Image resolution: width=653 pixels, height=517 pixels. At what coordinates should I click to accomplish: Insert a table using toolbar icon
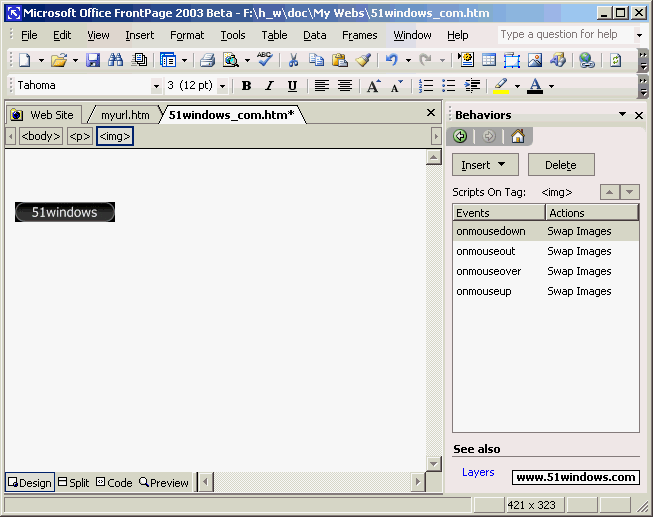(489, 61)
